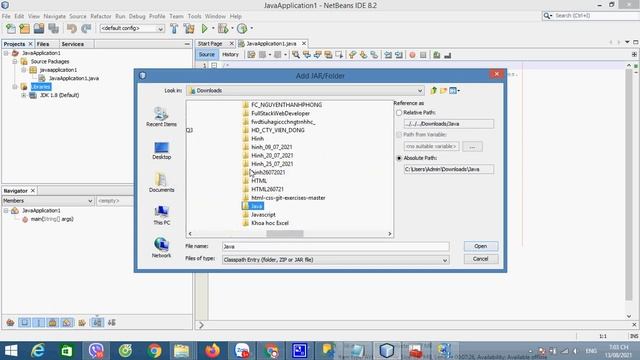Select the Relative Path radio button
Screen dimensions: 640x360
399,113
